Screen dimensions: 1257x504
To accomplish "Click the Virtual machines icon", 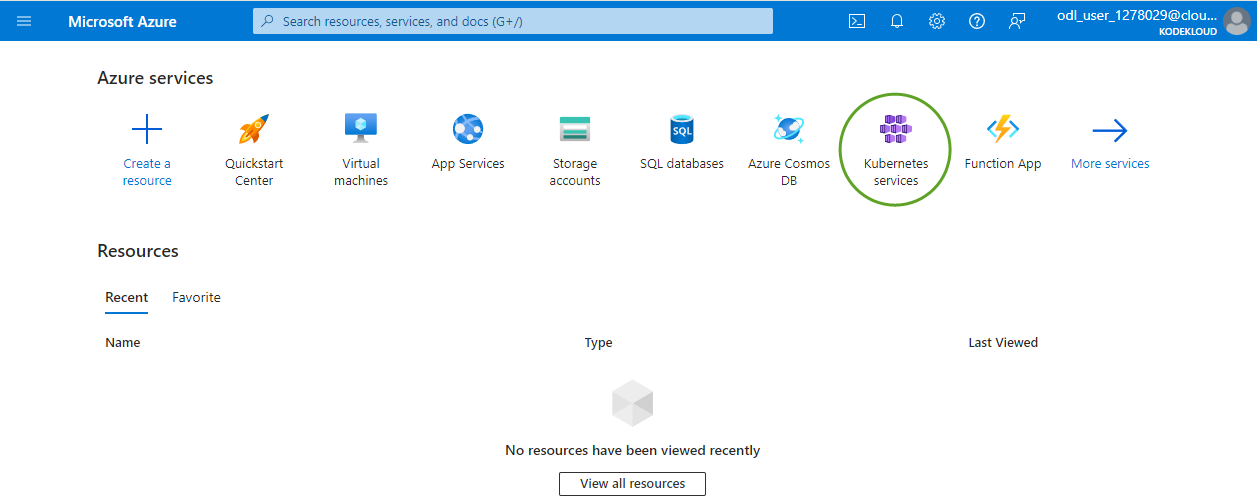I will (x=361, y=129).
